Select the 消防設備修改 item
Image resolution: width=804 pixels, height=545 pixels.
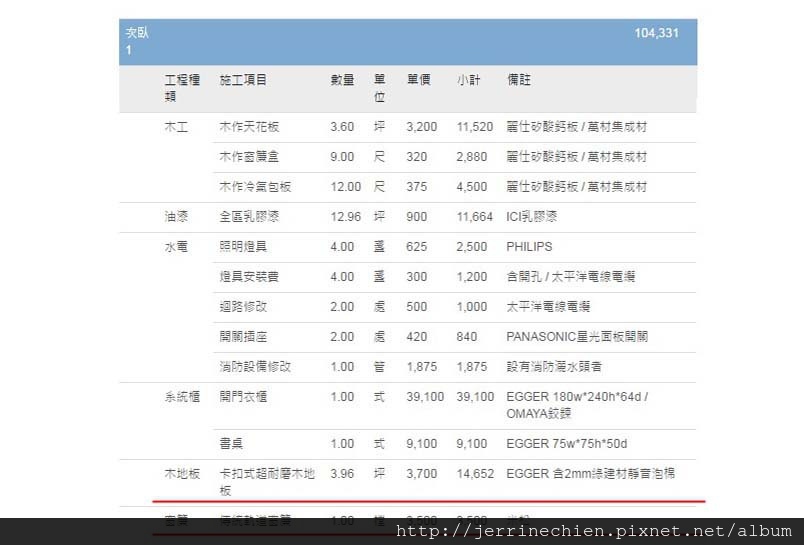[255, 367]
